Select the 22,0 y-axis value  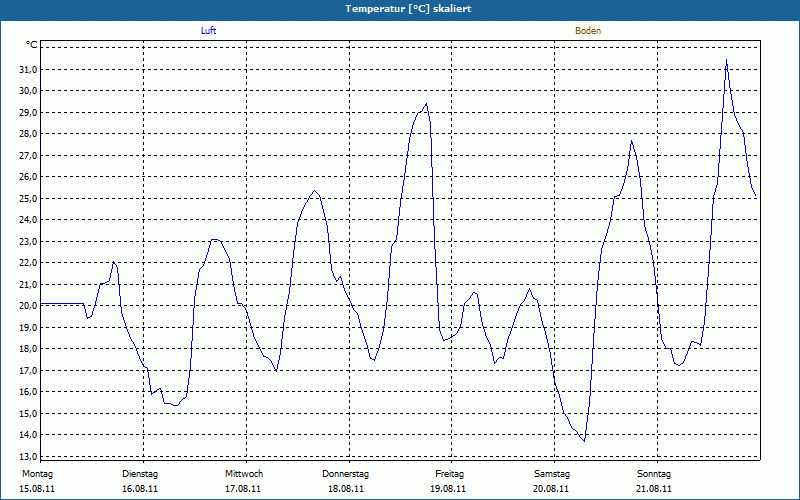pos(29,263)
